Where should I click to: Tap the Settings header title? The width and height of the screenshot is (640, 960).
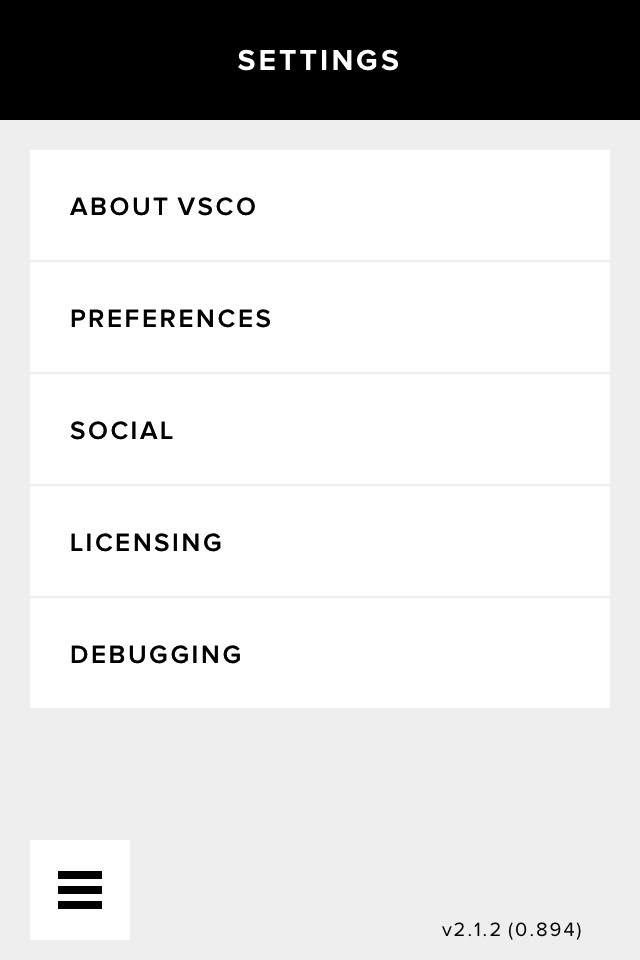tap(319, 61)
